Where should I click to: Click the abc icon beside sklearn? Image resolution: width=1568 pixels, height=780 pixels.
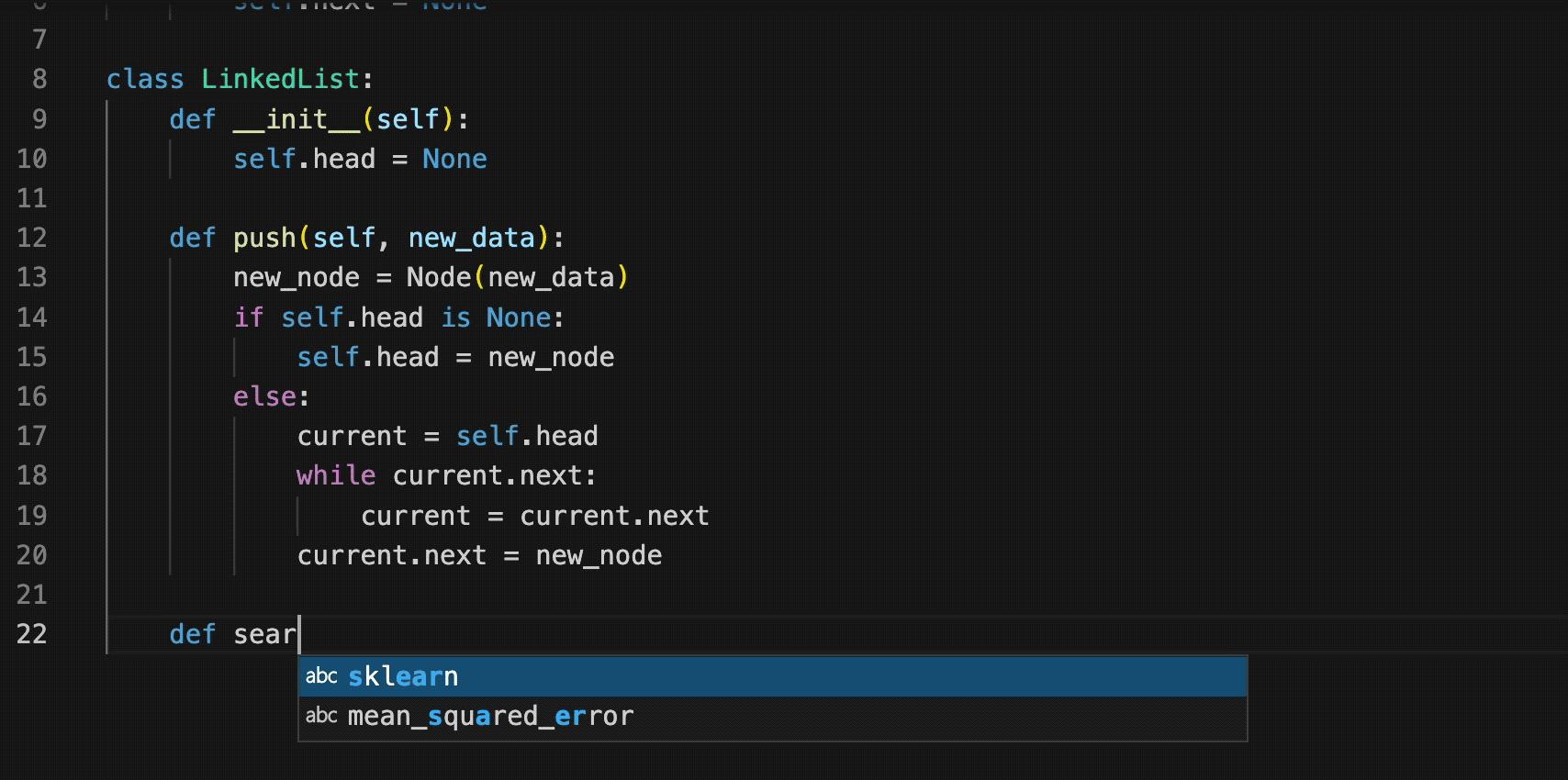point(321,676)
